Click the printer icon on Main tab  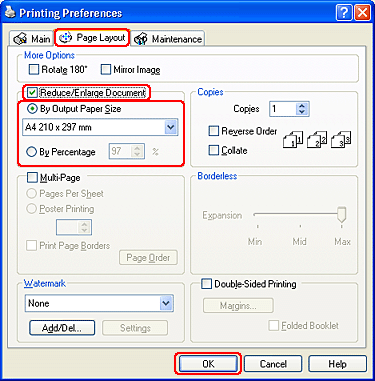point(20,39)
